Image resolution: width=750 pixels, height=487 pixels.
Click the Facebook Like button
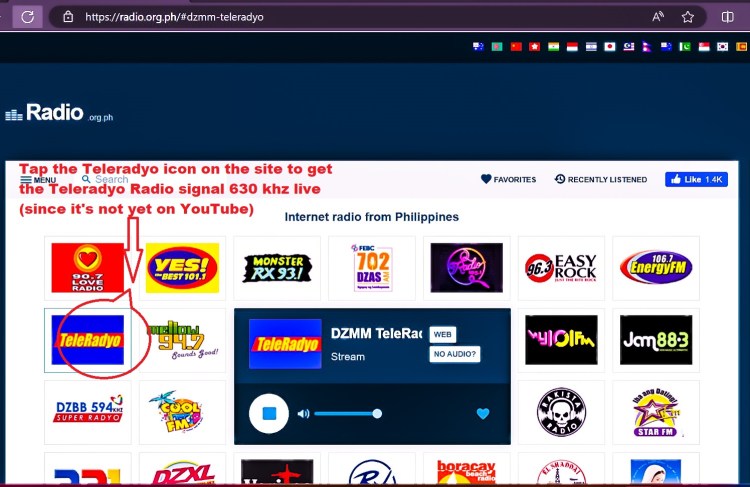(x=696, y=179)
